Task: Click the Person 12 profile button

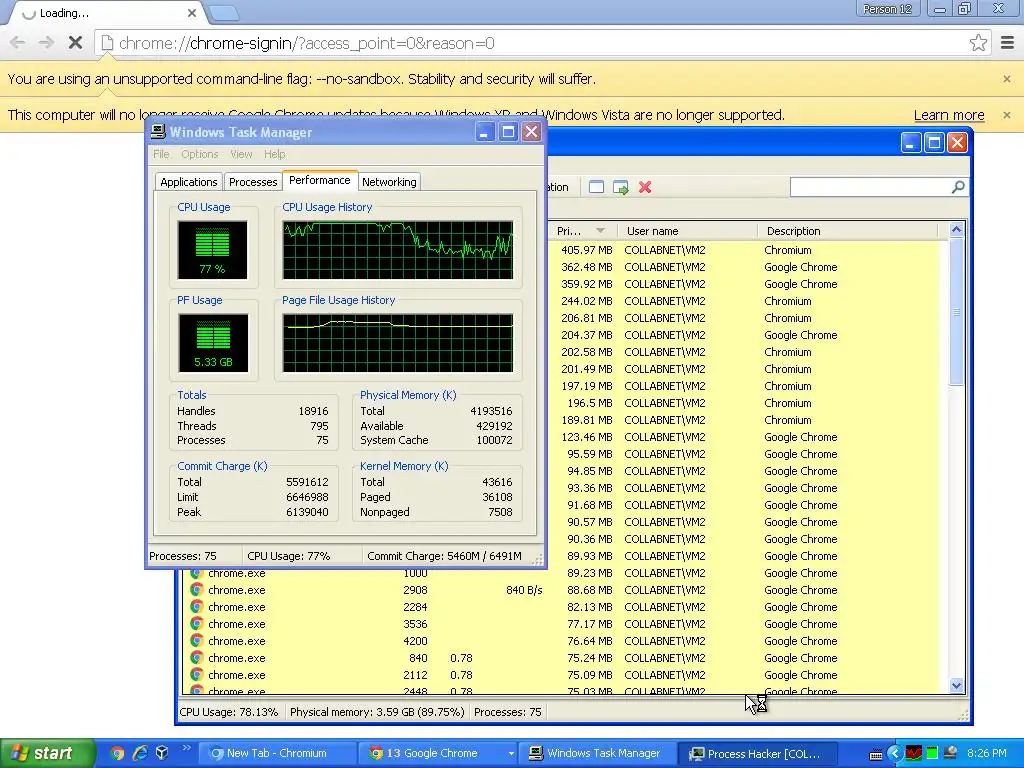Action: coord(888,9)
